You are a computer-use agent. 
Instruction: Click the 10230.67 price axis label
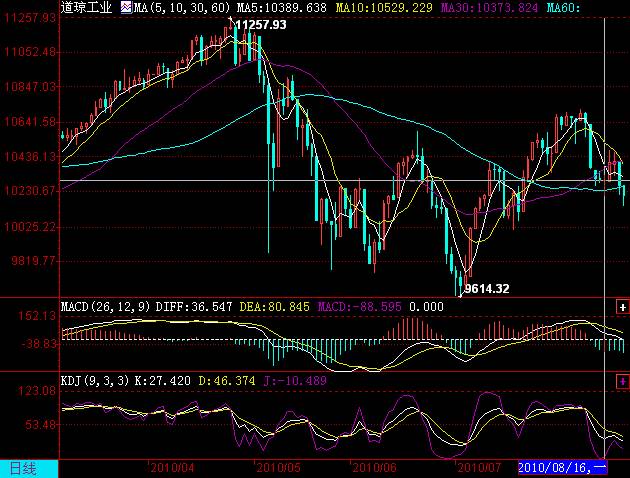(x=30, y=190)
